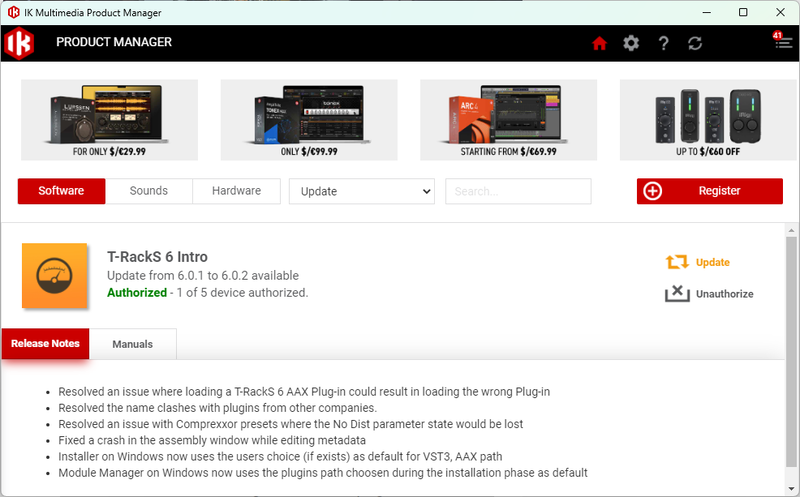
Task: Select the Software tab
Action: pyautogui.click(x=61, y=191)
